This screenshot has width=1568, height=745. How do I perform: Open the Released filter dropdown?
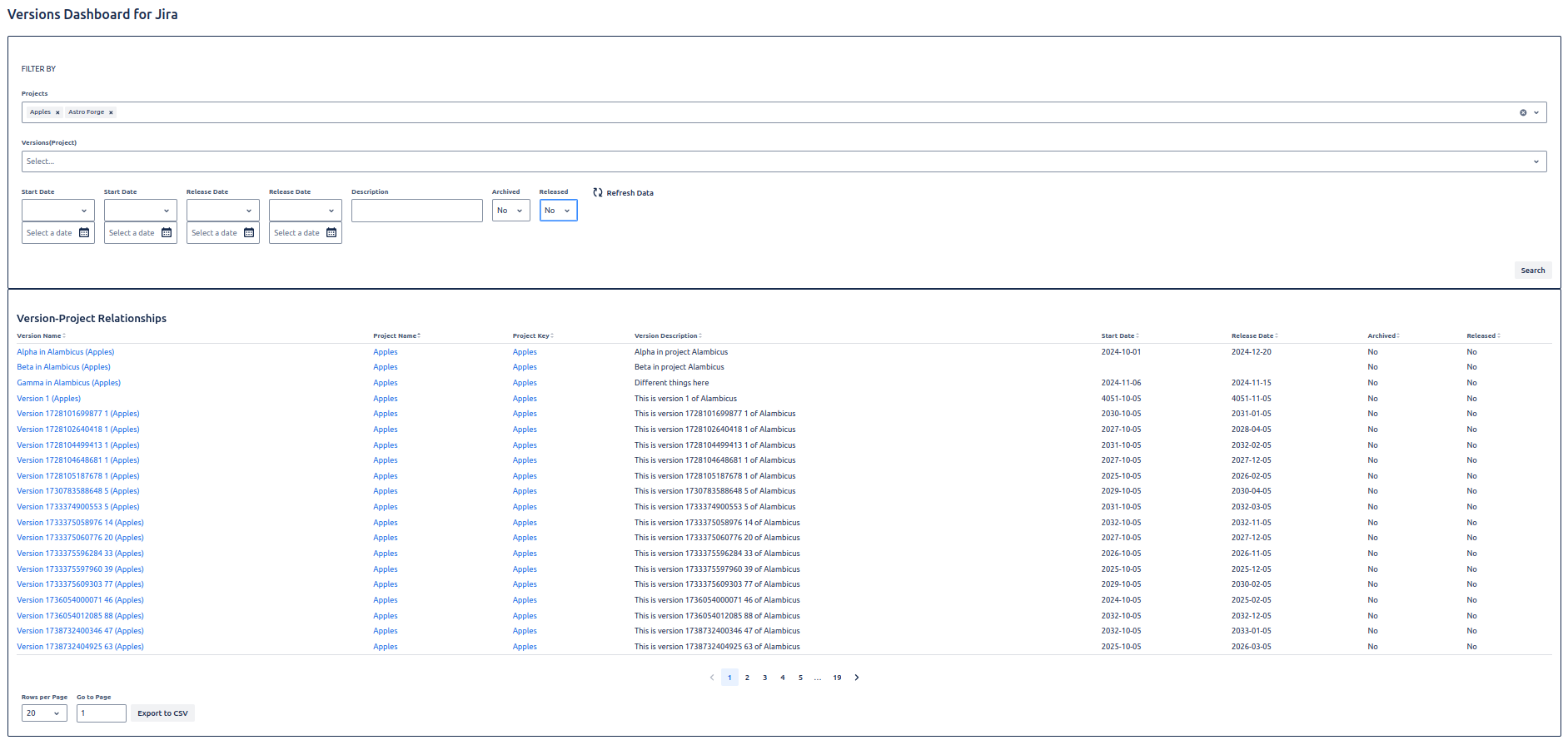coord(558,211)
